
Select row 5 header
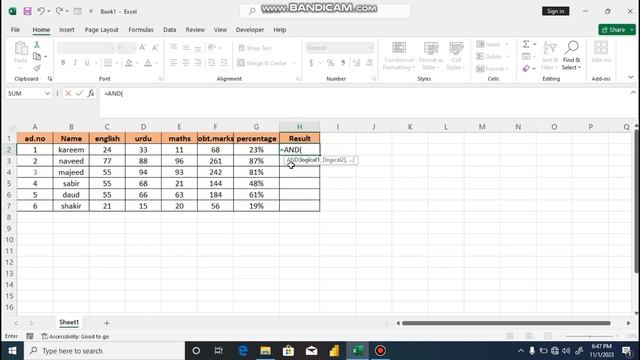point(9,183)
